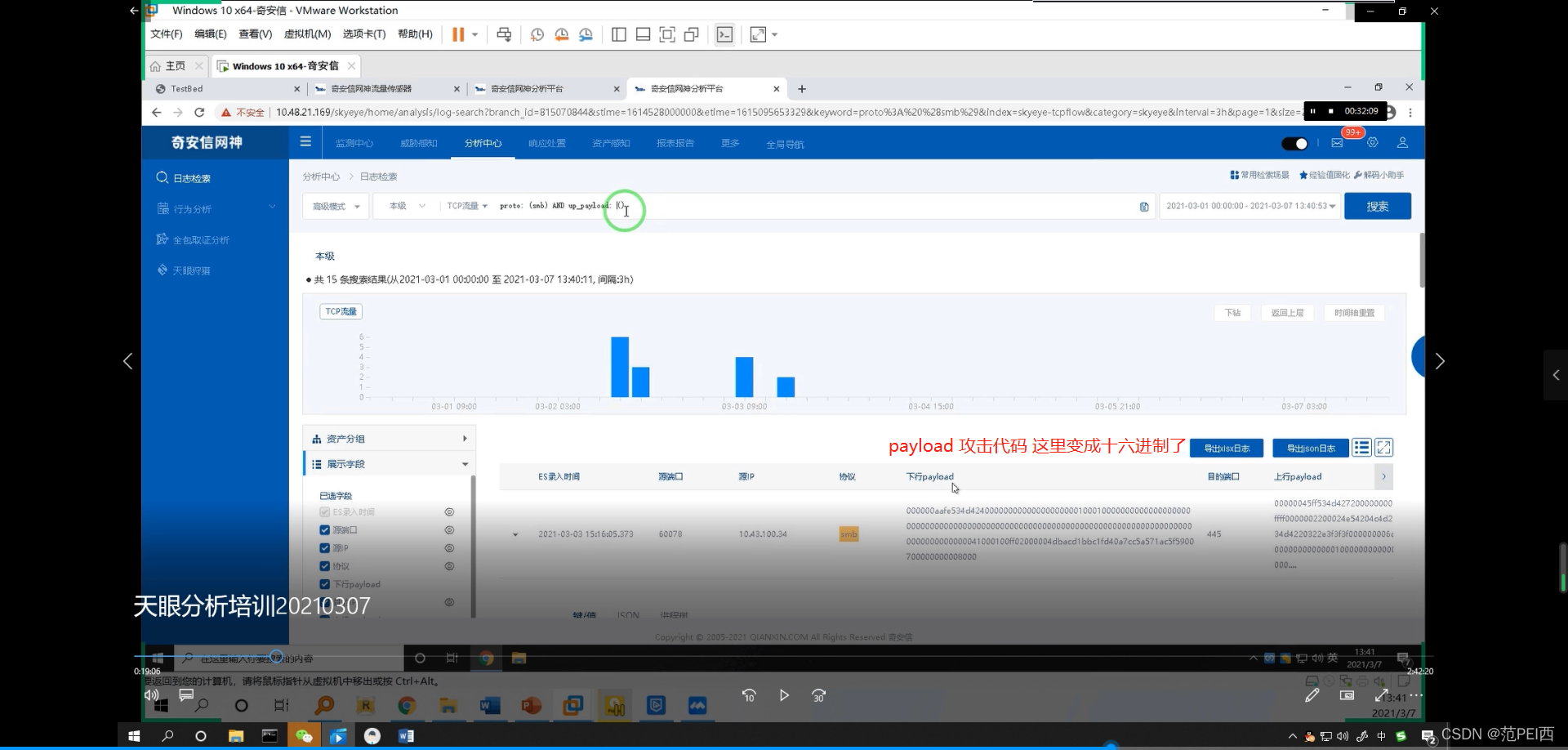Open settings gear in blue header
The width and height of the screenshot is (1568, 750).
[x=1373, y=142]
